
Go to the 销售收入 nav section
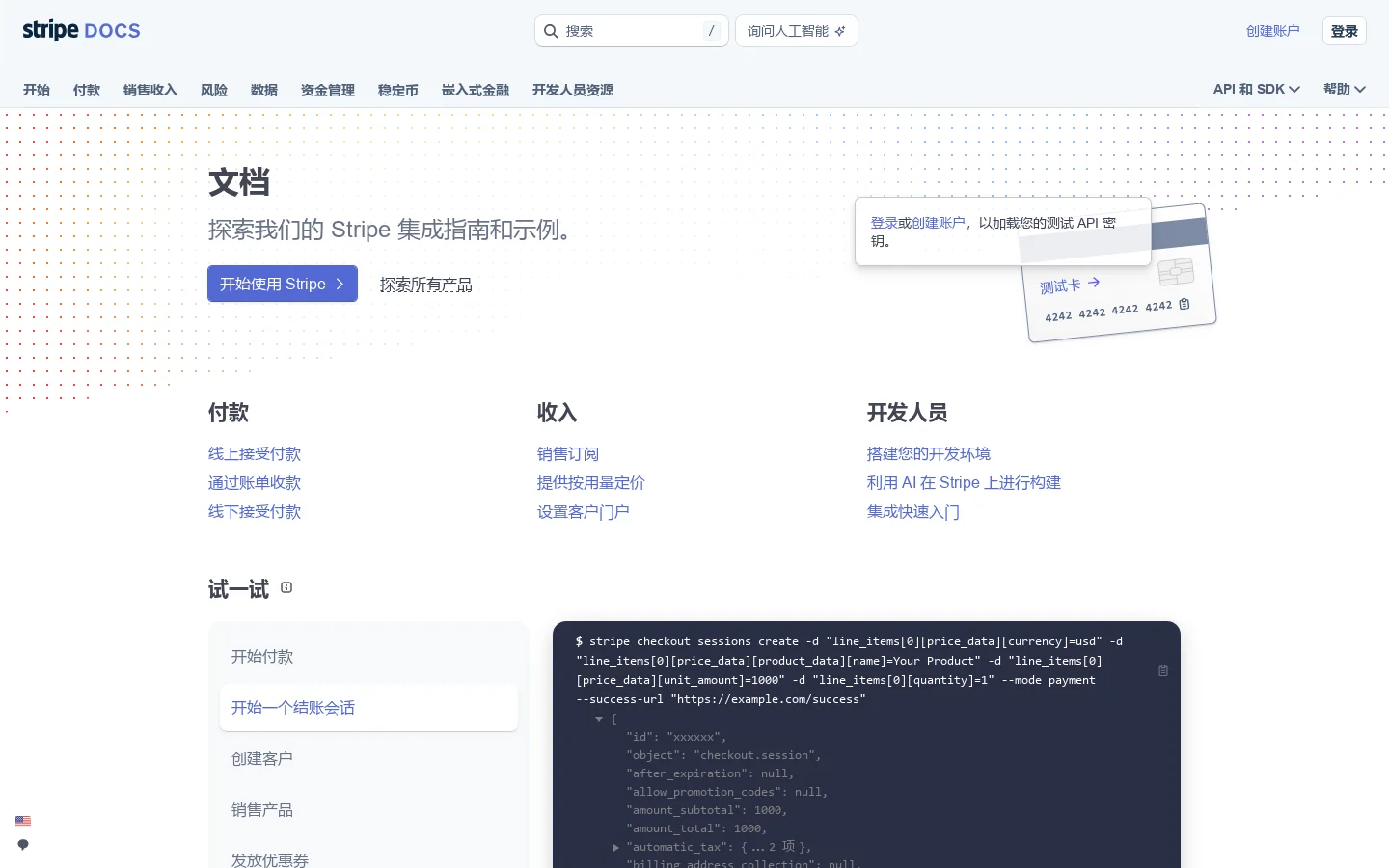150,90
